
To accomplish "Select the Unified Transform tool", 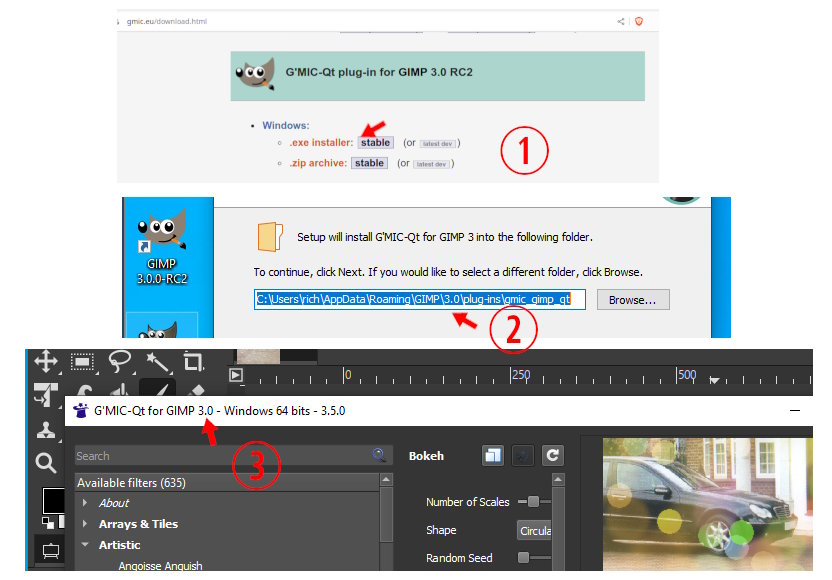I will click(46, 395).
